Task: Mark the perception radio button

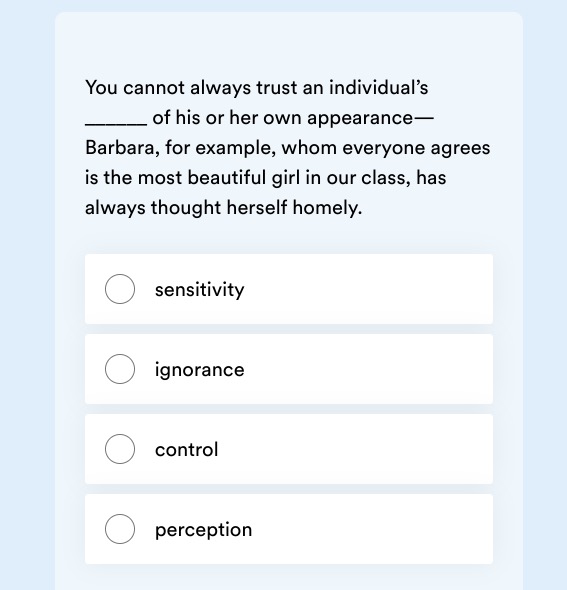Action: pyautogui.click(x=120, y=529)
